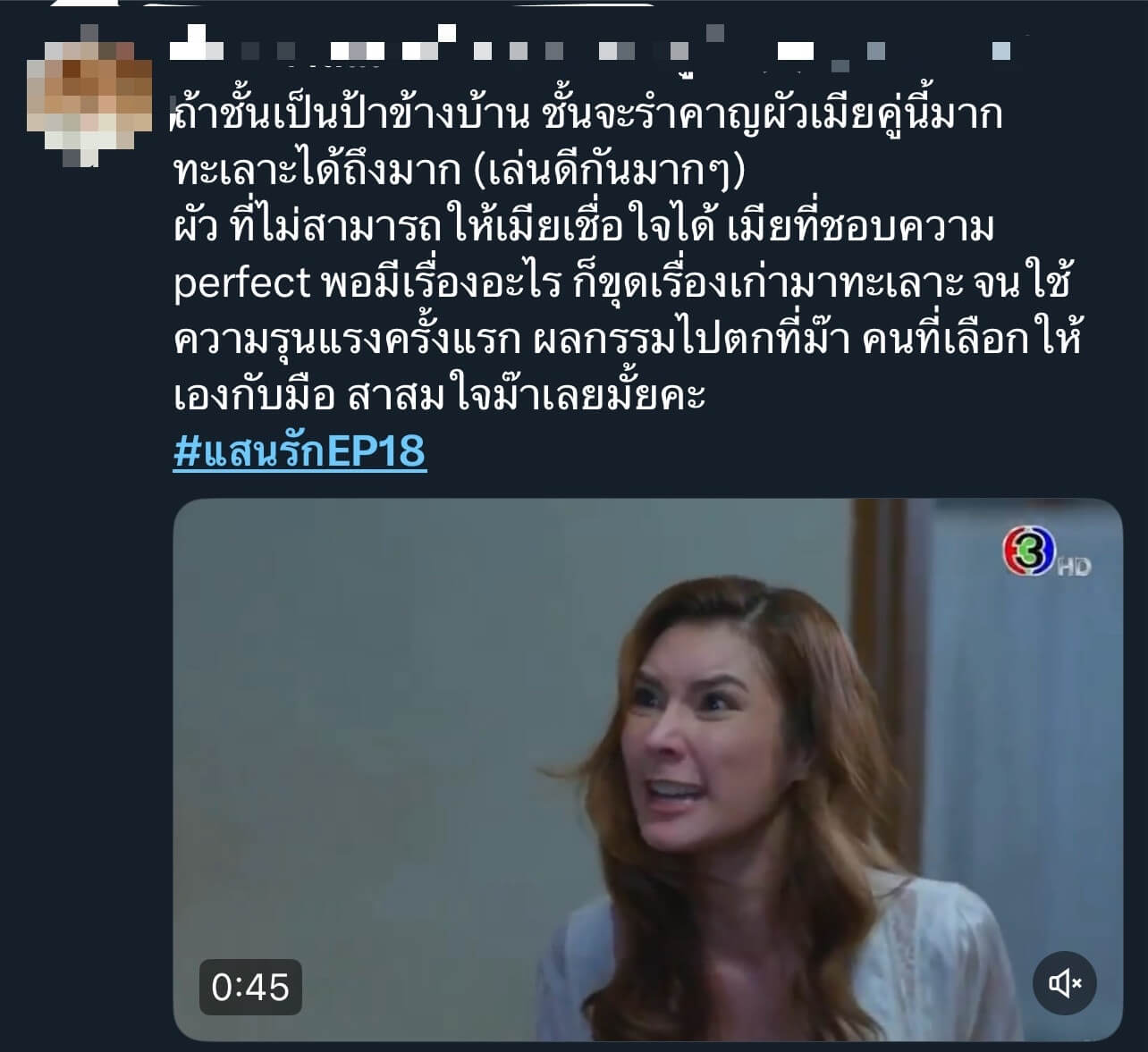Click the word "perfect" in the tweet

[241, 284]
